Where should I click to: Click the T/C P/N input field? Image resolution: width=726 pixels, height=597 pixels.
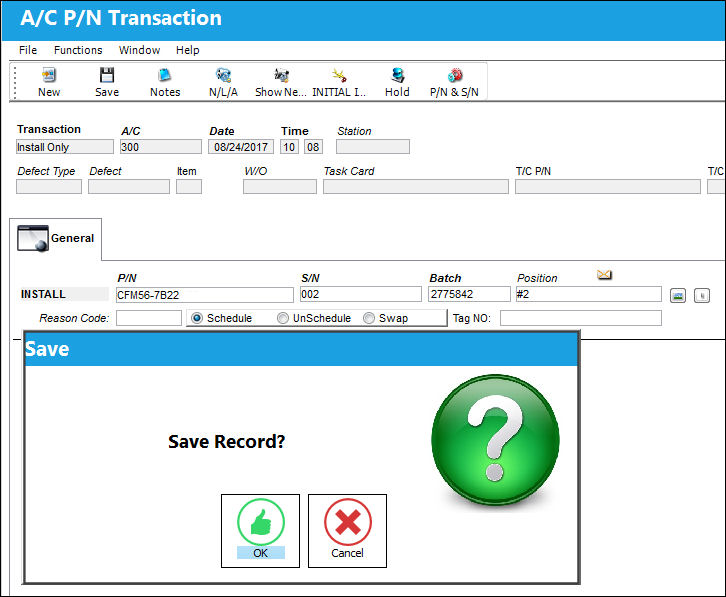(x=608, y=187)
